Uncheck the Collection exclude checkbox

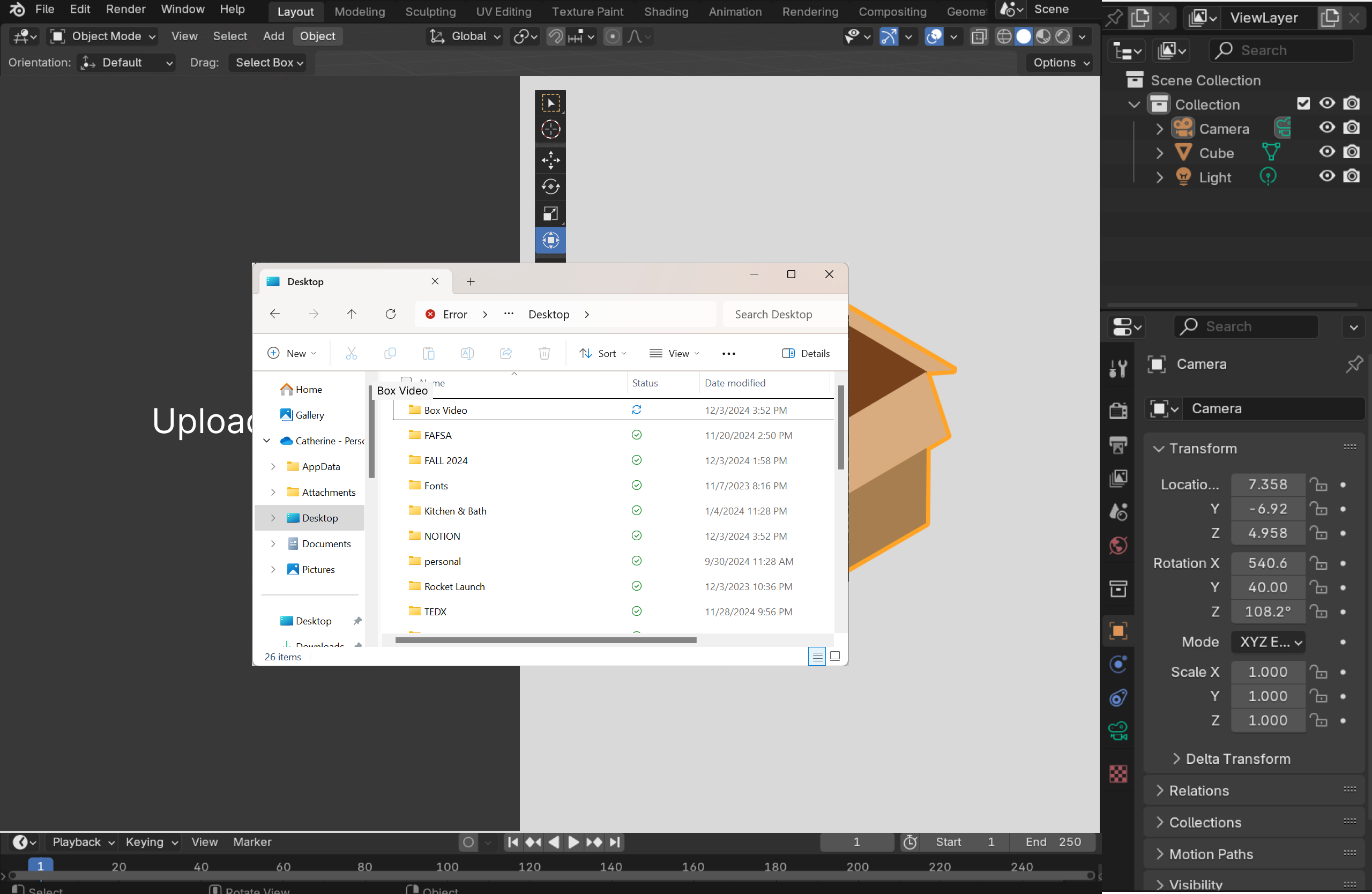click(x=1303, y=104)
